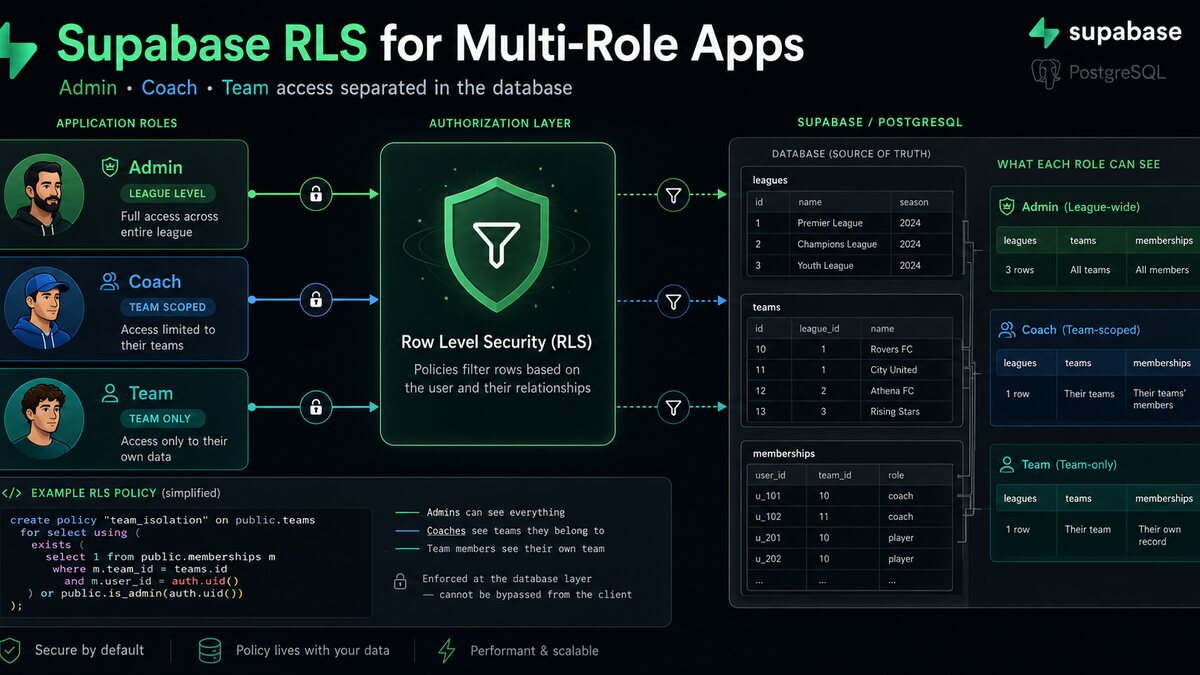Click the people icon beside Coach role
The width and height of the screenshot is (1200, 675).
point(111,282)
